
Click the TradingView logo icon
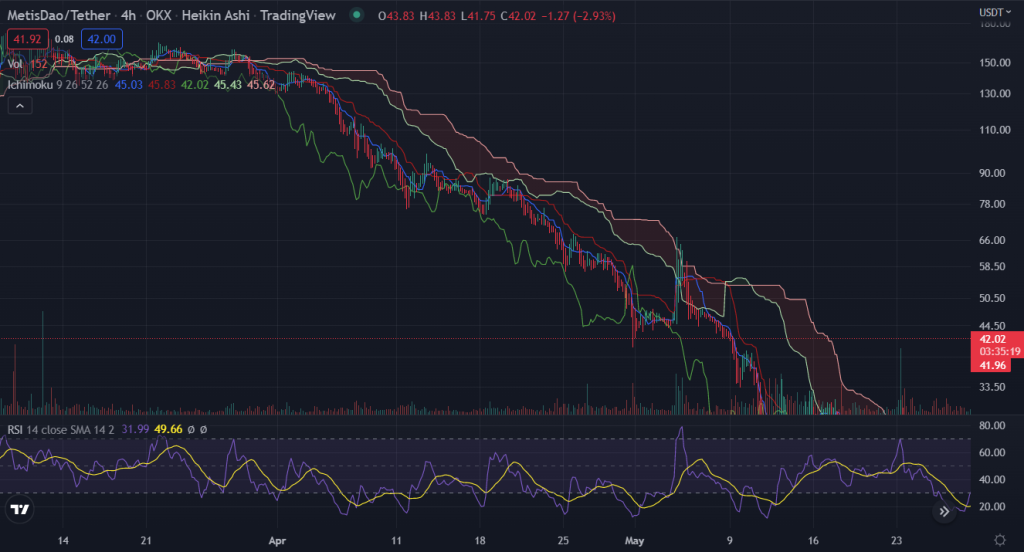[20, 510]
